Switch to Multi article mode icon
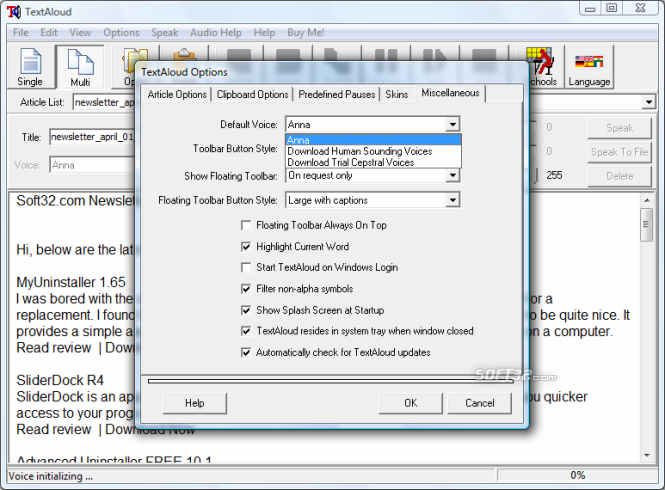665x490 pixels. (x=80, y=67)
